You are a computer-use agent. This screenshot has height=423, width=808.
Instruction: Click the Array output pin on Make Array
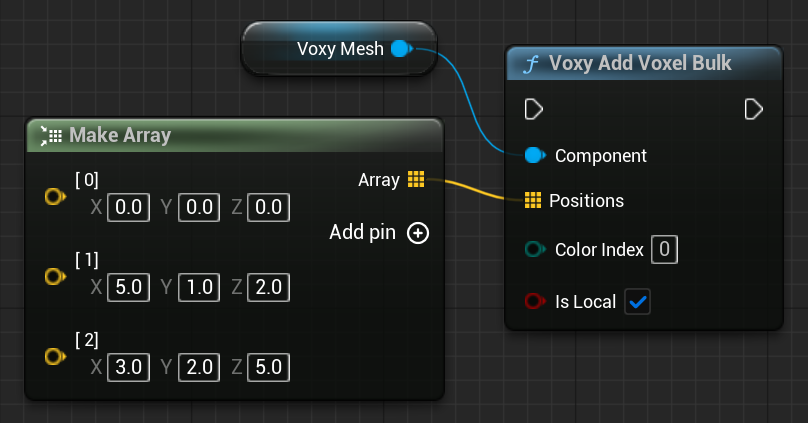416,180
